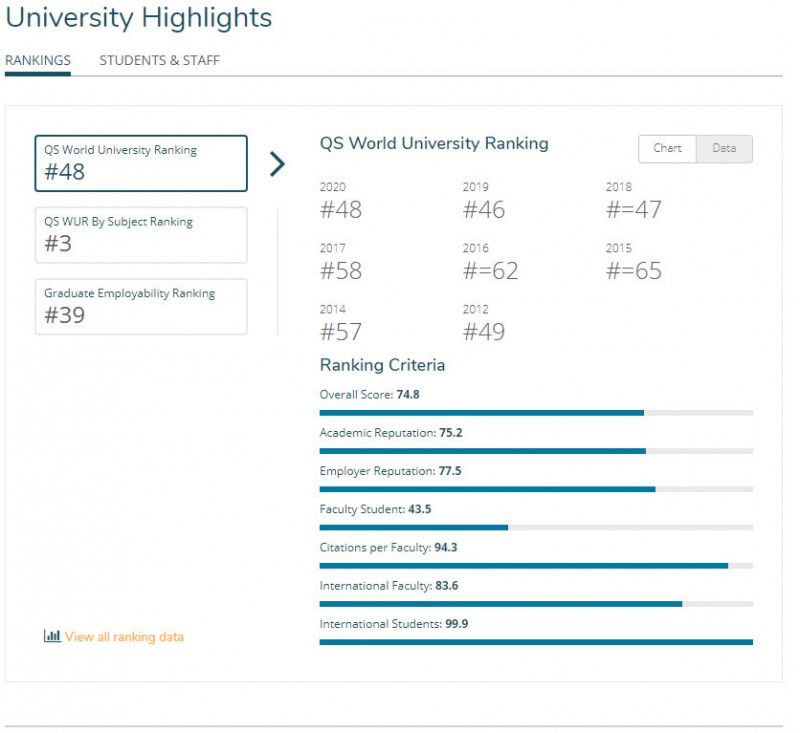
Task: Click the University Highlights title
Action: pyautogui.click(x=139, y=18)
